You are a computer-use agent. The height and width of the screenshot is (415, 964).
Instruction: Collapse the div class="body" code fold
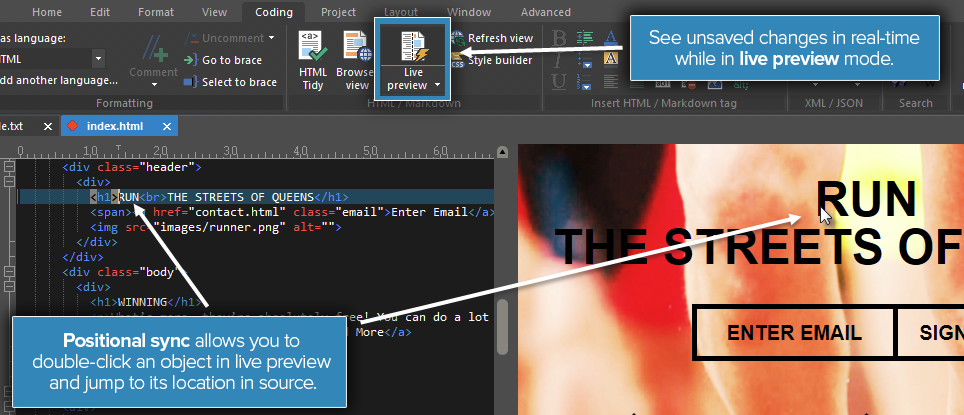[x=9, y=272]
